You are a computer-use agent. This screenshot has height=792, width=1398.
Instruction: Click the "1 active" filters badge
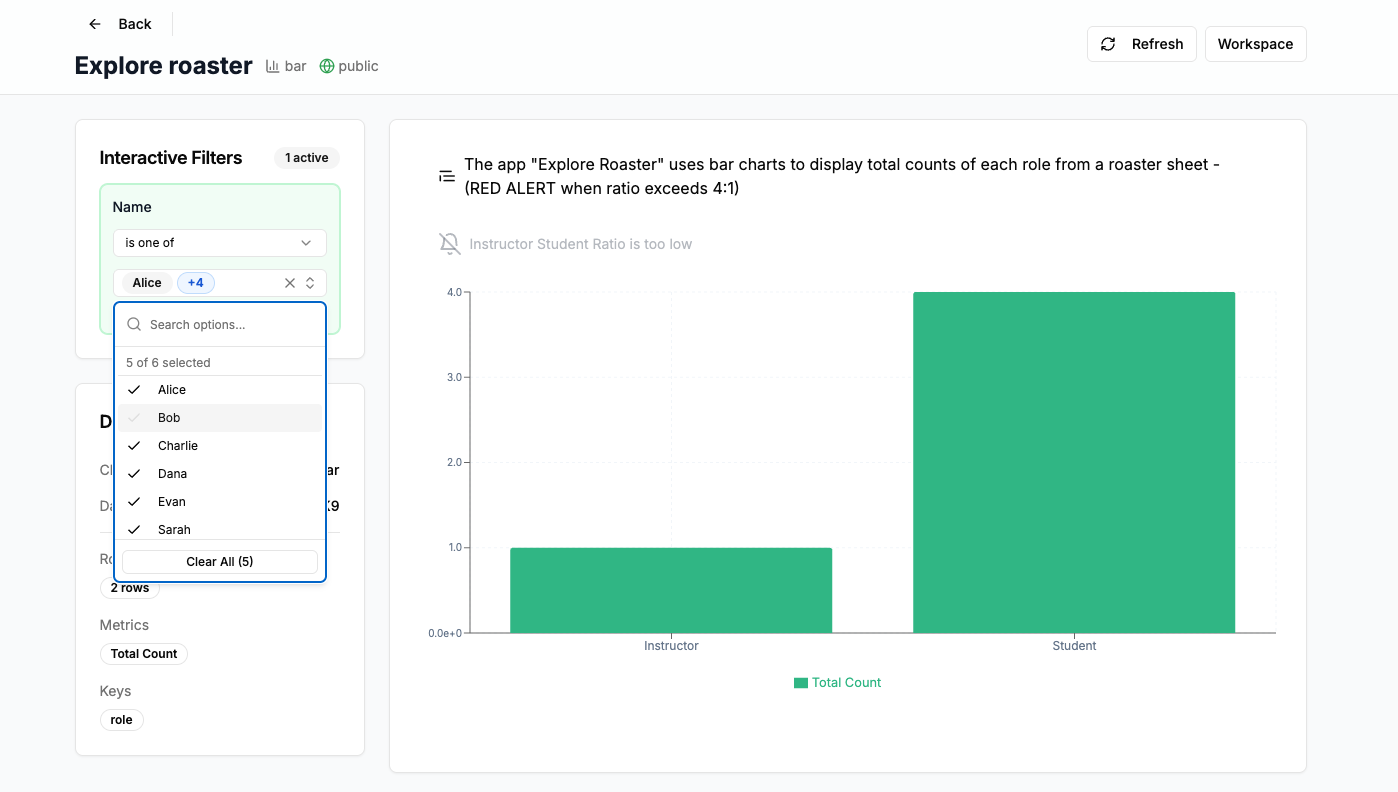[307, 158]
